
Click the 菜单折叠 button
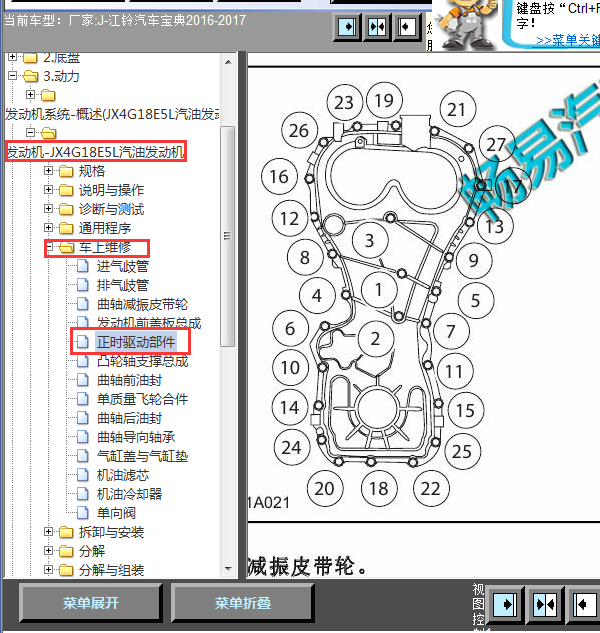pos(243,603)
